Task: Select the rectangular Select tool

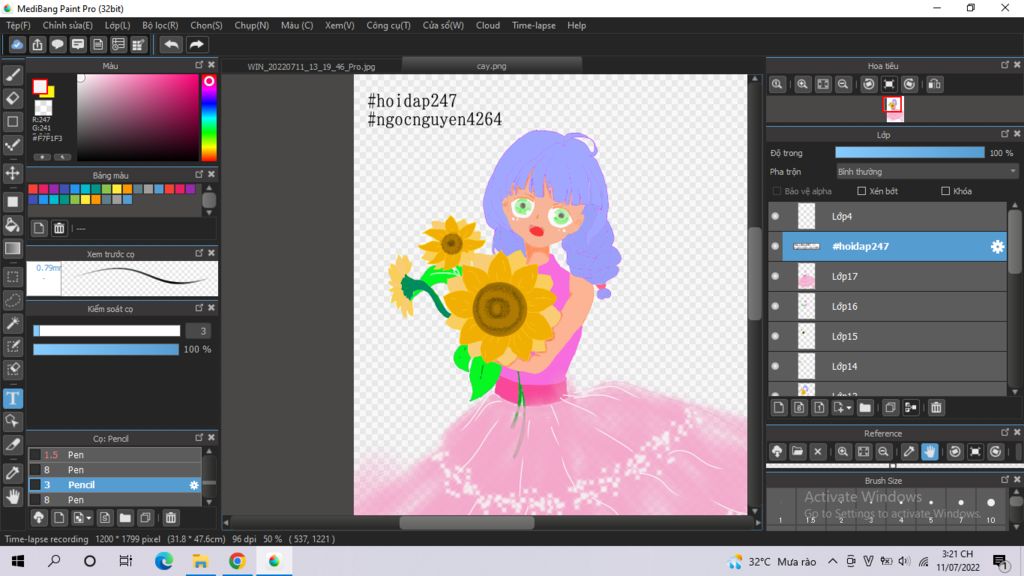Action: coord(12,277)
